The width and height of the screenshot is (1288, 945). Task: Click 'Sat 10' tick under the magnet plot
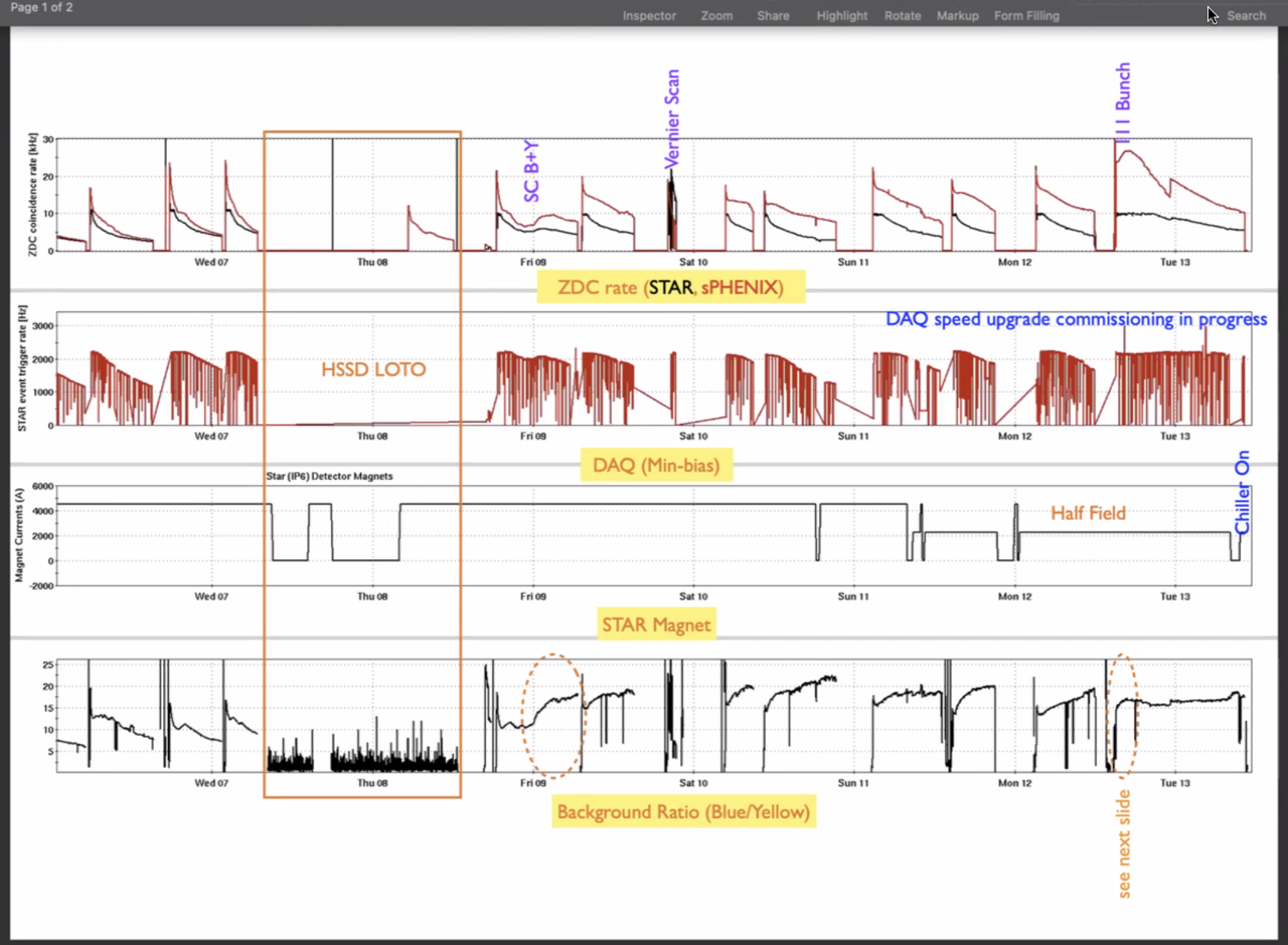click(x=693, y=596)
